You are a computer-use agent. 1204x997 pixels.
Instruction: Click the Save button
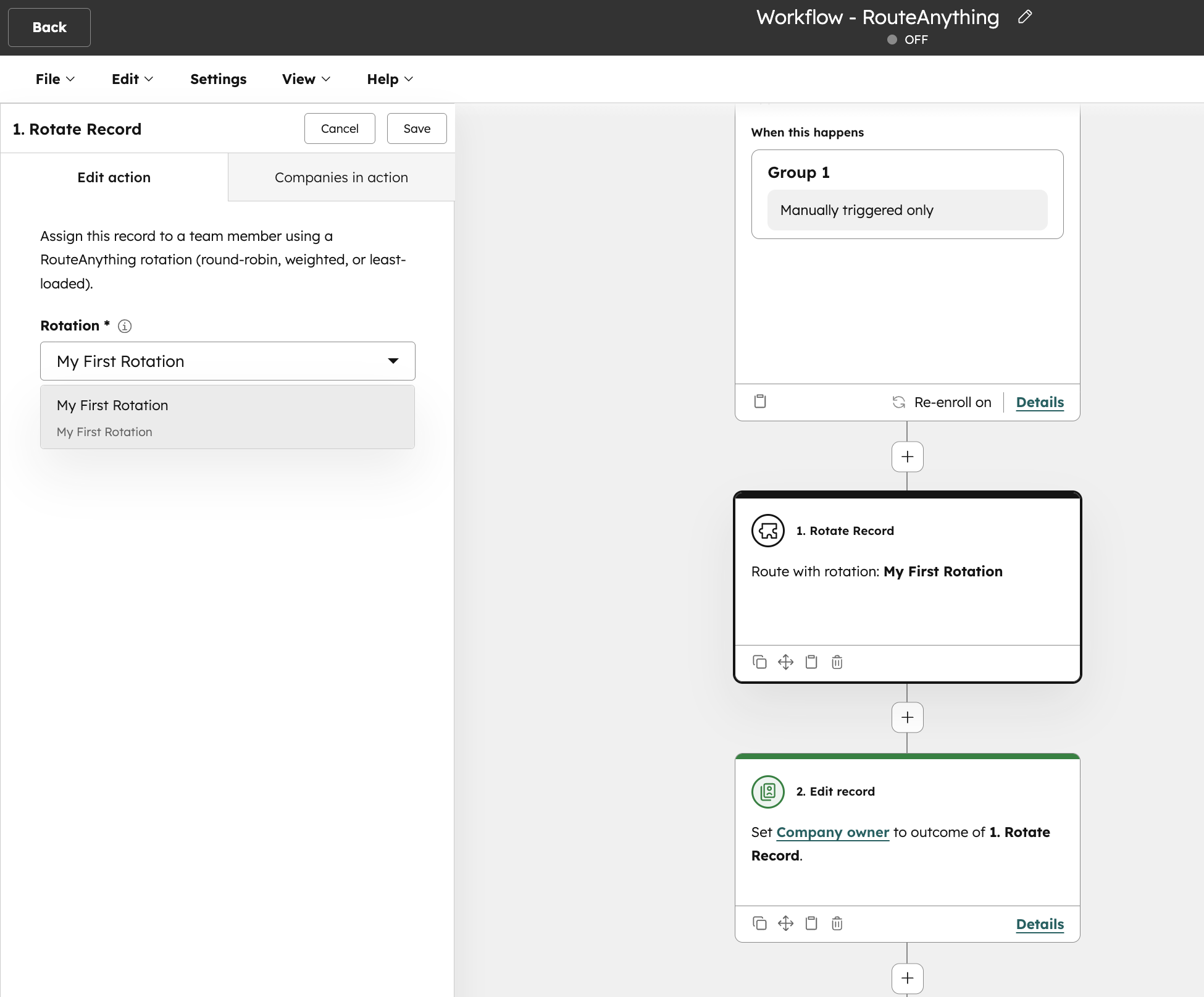pos(417,128)
